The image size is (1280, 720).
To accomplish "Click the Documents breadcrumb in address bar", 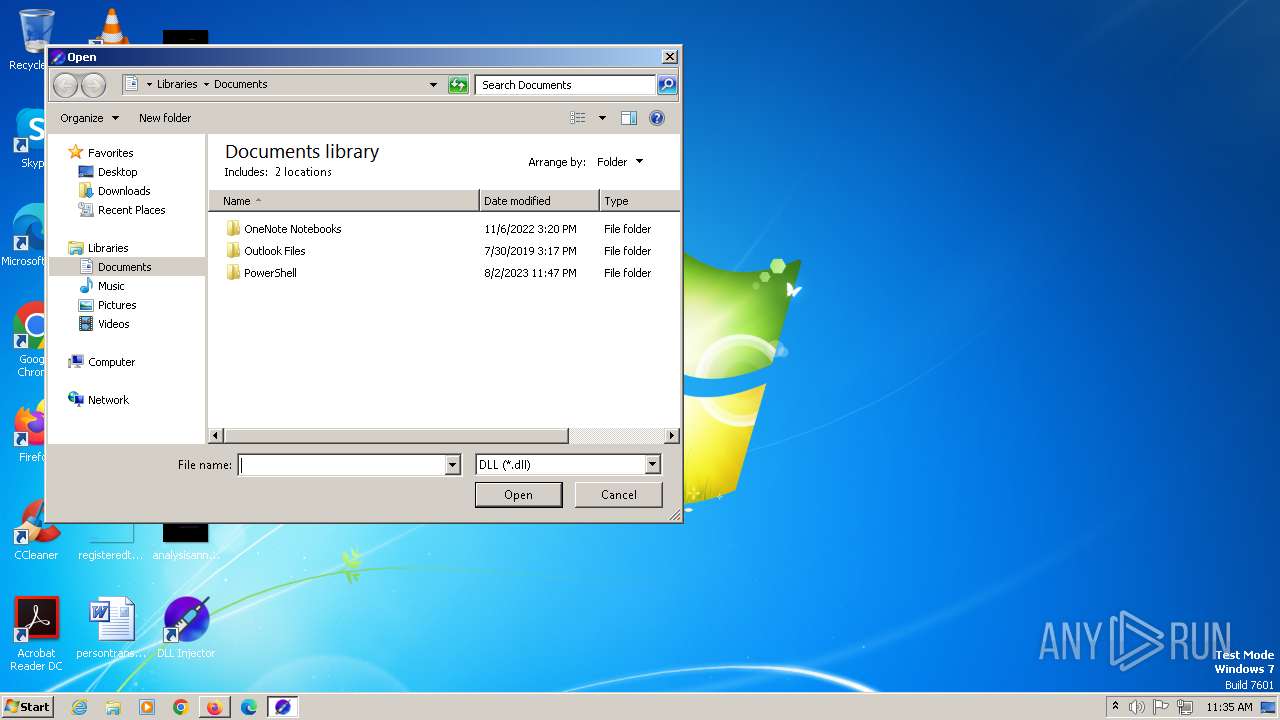I will (240, 85).
